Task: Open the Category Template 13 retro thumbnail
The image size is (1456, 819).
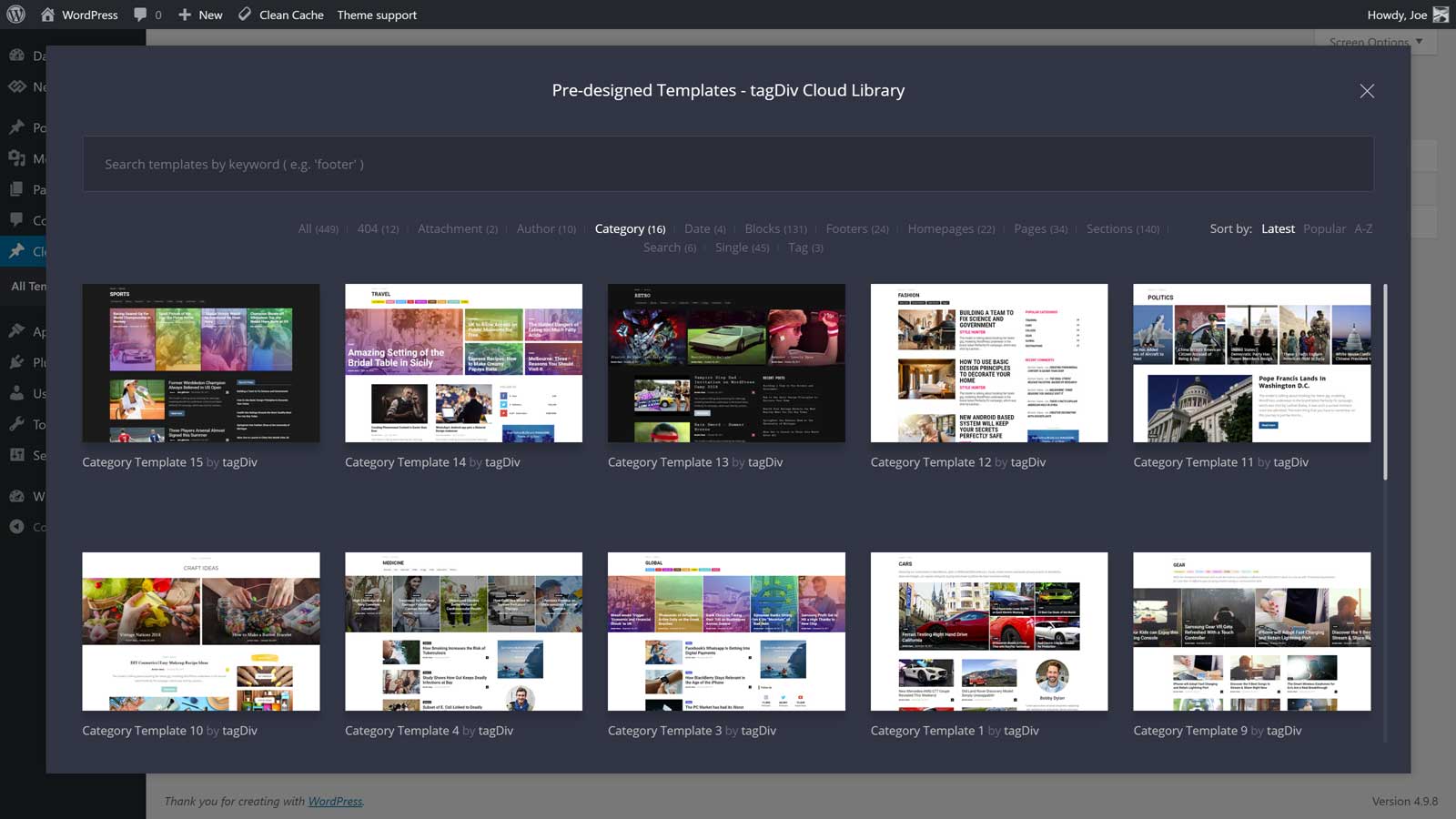Action: [726, 363]
